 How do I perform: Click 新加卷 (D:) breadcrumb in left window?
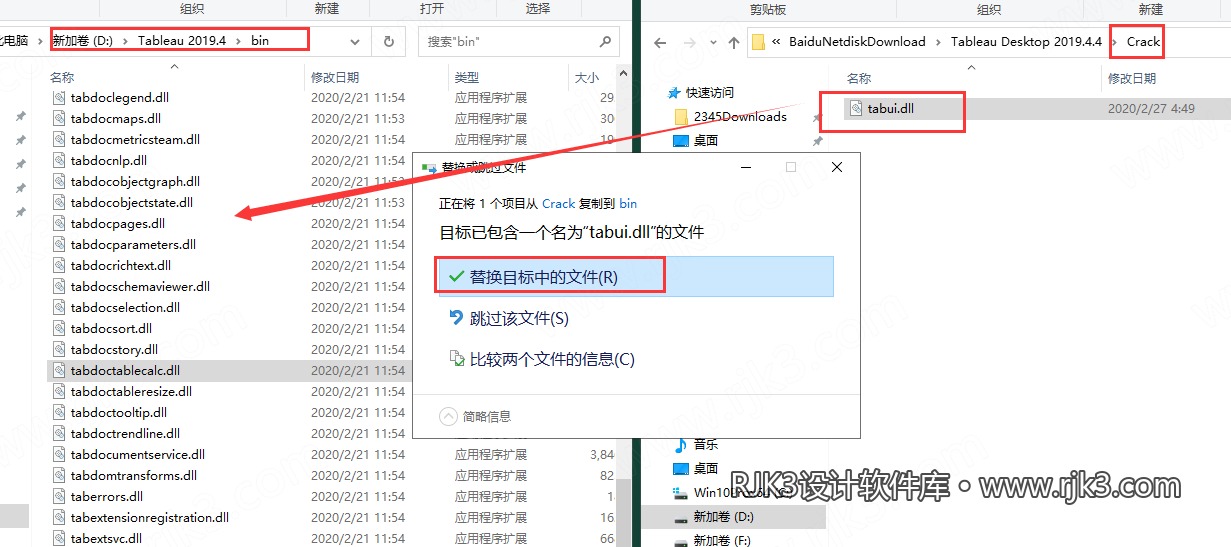(83, 41)
